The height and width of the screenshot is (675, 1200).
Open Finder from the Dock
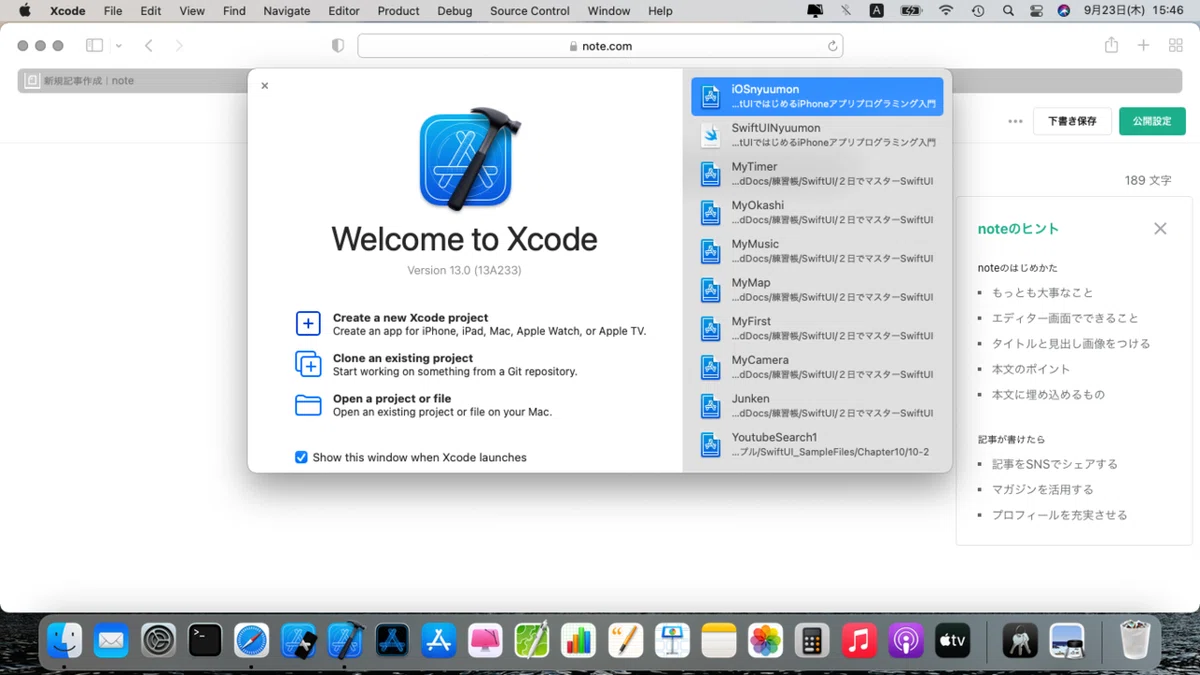click(65, 640)
